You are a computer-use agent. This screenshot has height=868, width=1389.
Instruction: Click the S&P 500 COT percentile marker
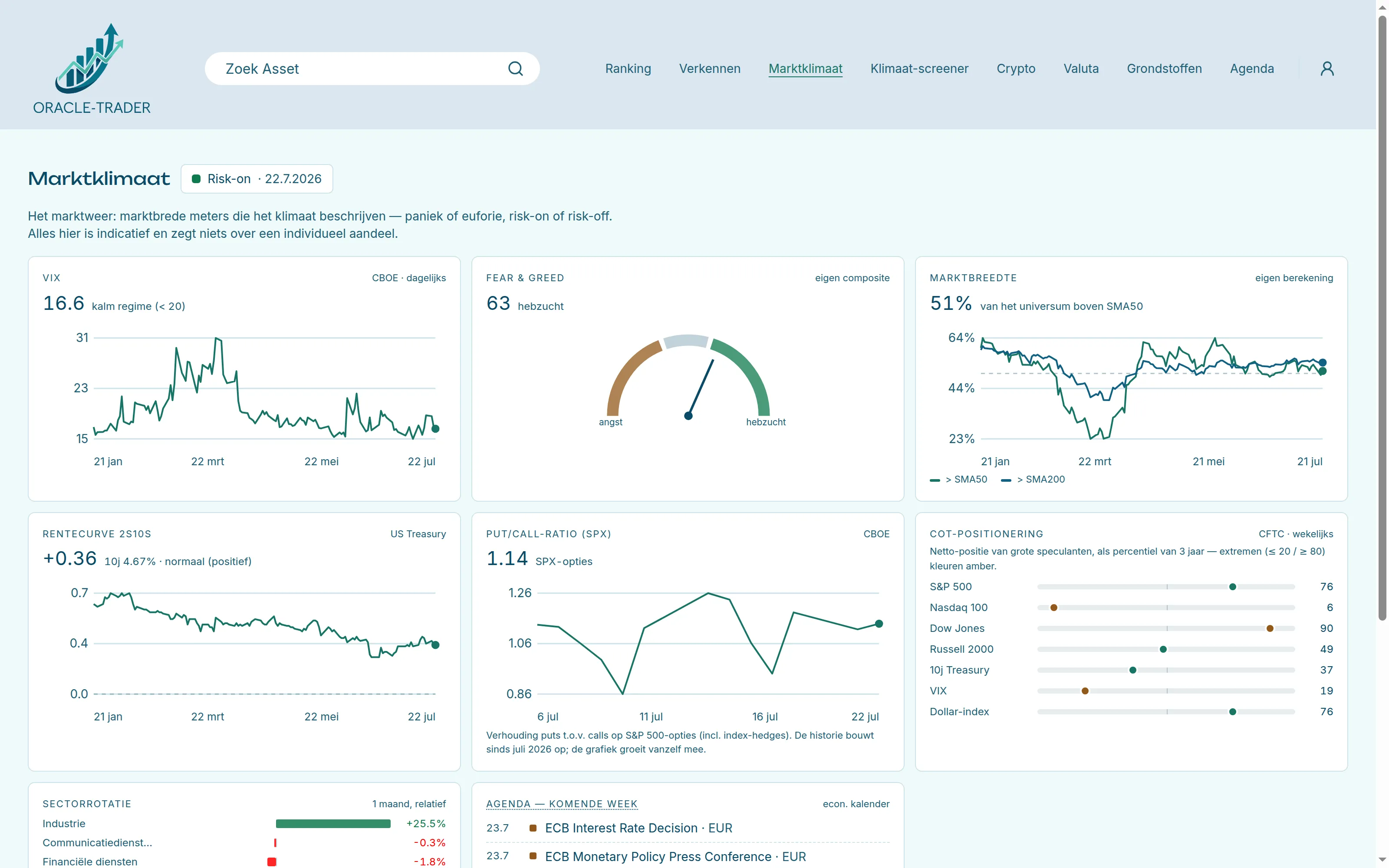1232,587
